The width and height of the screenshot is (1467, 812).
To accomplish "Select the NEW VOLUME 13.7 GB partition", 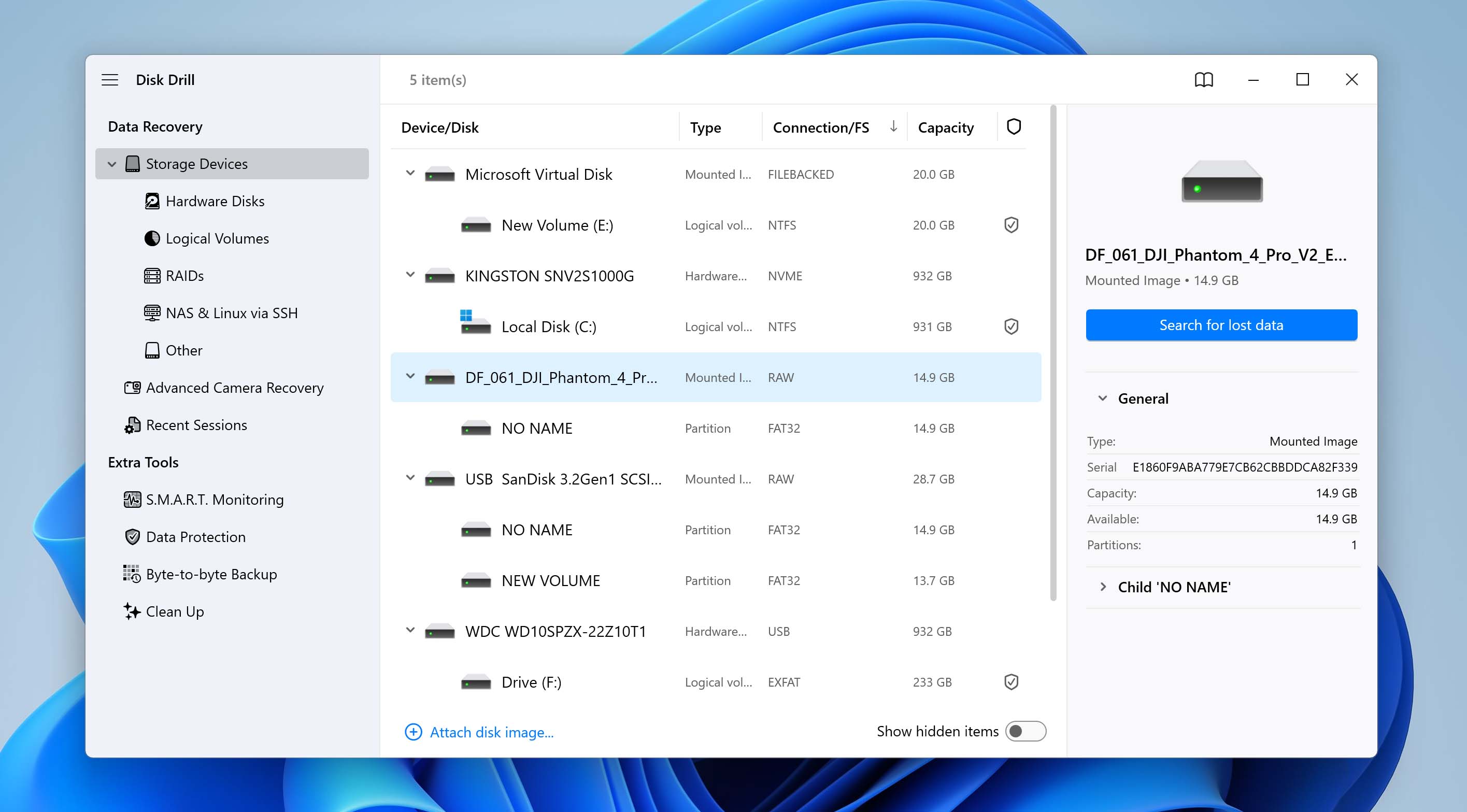I will tap(716, 580).
